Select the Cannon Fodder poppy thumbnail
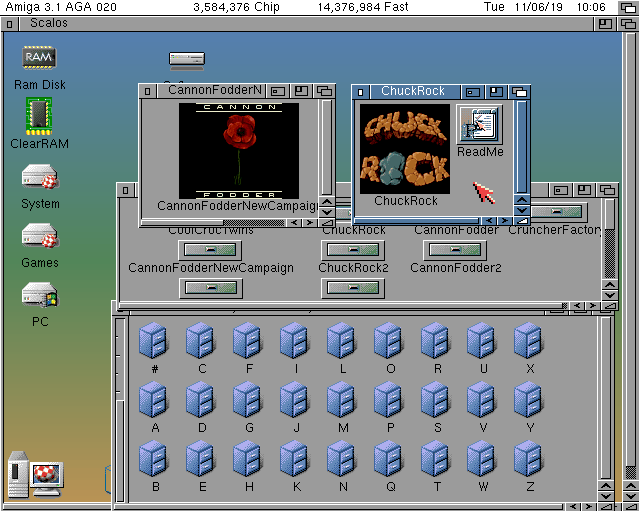The image size is (639, 511). click(x=239, y=151)
